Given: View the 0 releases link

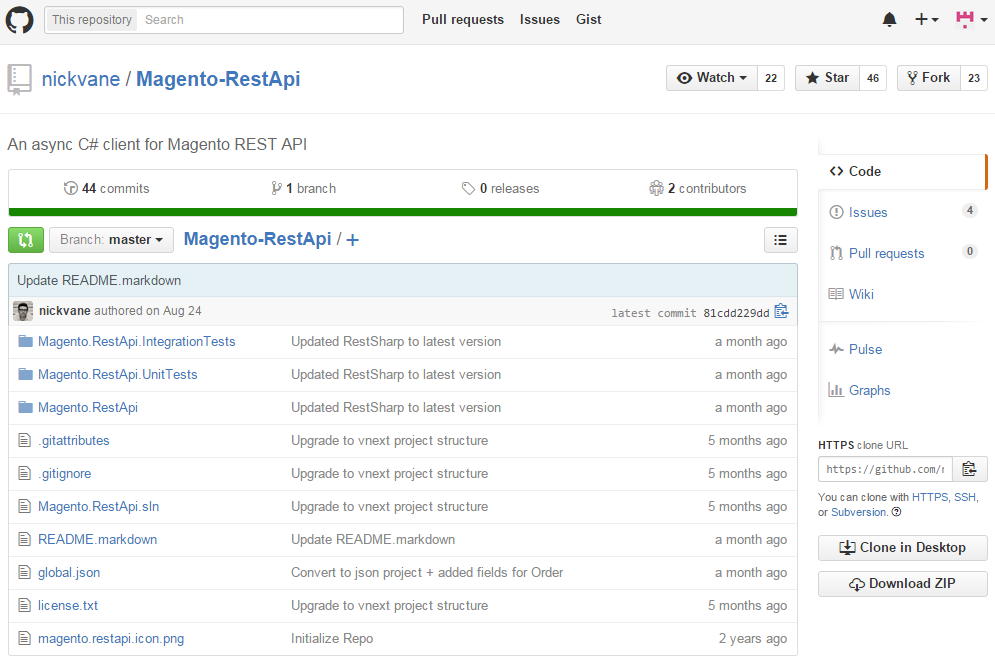Looking at the screenshot, I should click(500, 188).
